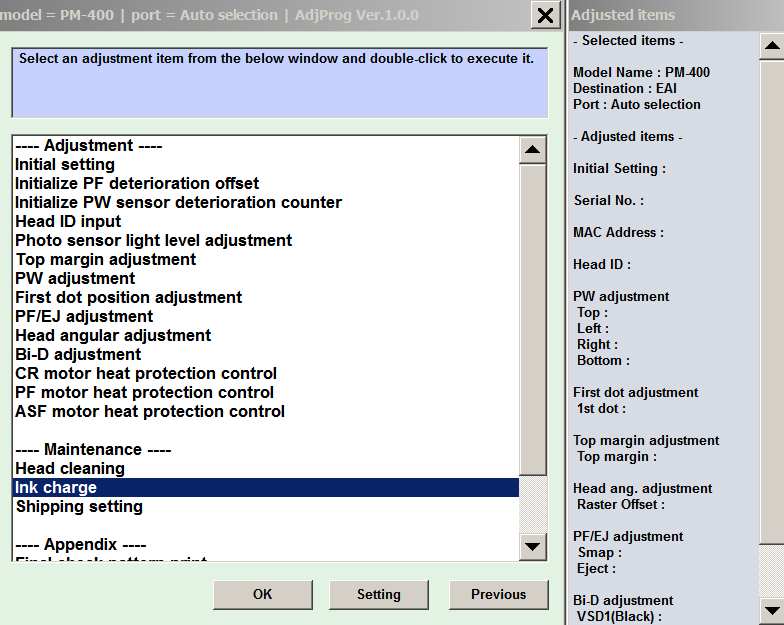This screenshot has height=625, width=784.
Task: Click 'Port : Auto selection' in right panel
Action: (636, 104)
